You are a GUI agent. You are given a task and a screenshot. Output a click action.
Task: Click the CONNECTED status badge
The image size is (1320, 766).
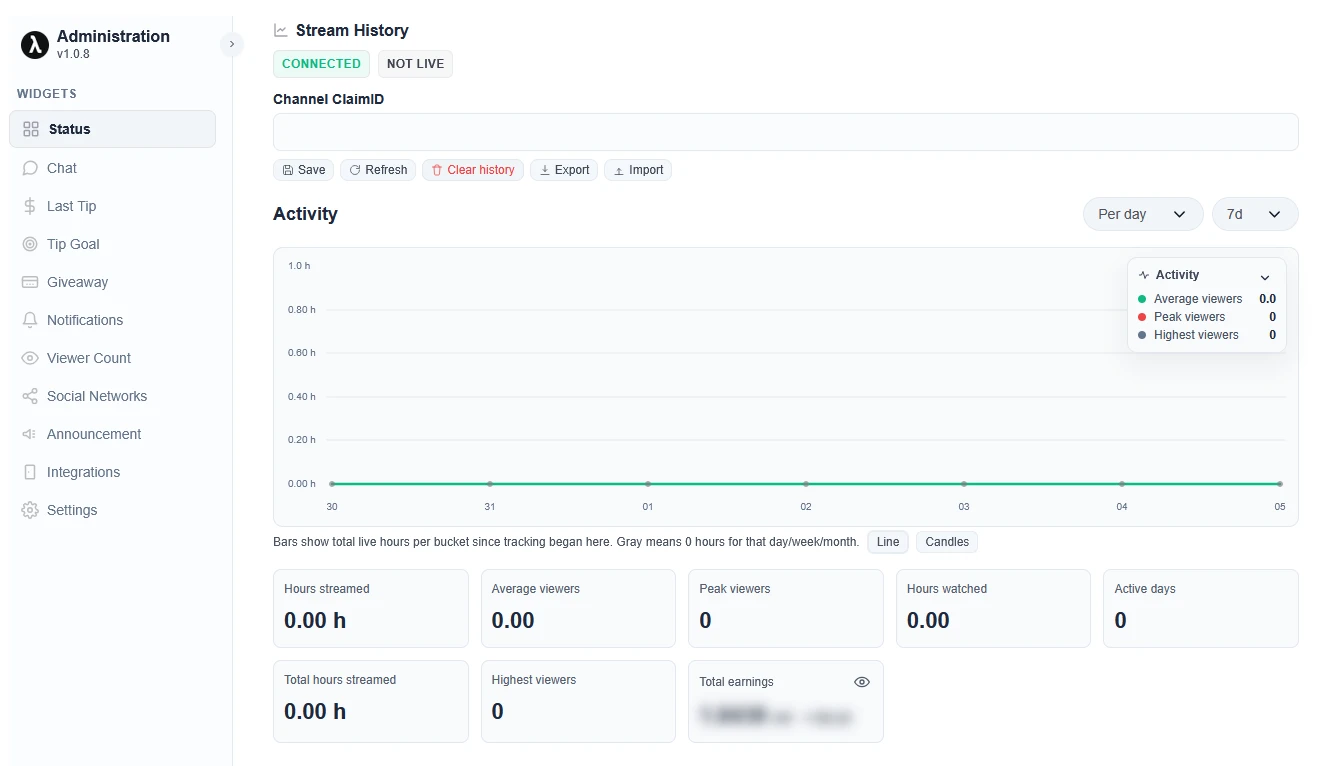(321, 64)
